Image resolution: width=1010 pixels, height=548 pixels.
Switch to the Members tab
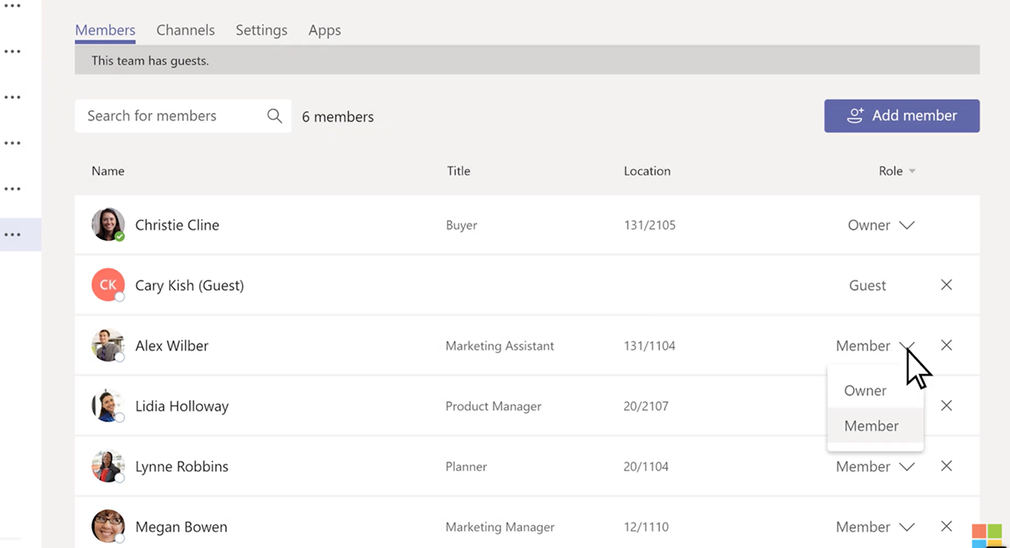[105, 30]
